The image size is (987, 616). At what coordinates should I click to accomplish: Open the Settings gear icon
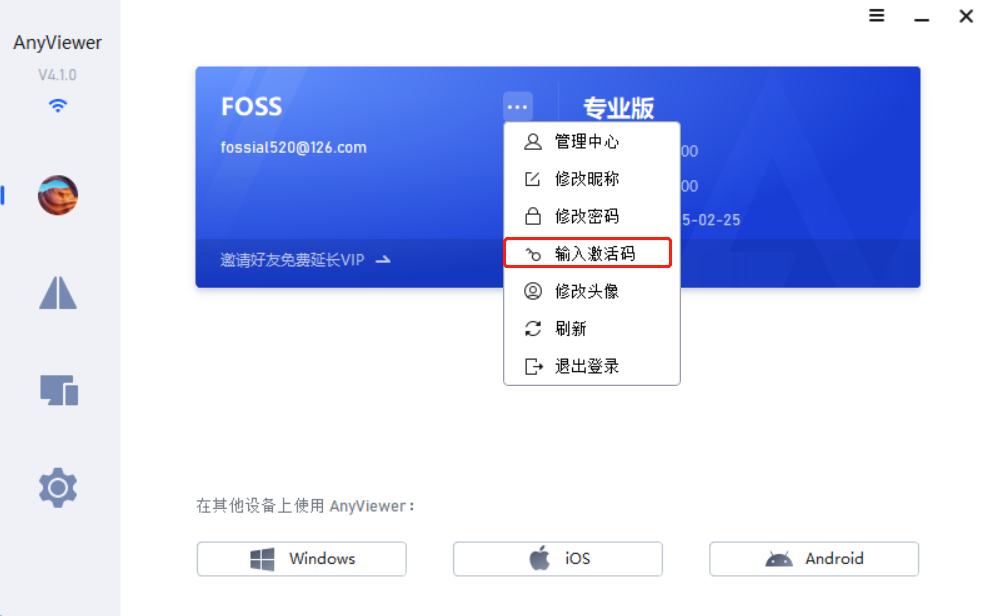coord(58,488)
